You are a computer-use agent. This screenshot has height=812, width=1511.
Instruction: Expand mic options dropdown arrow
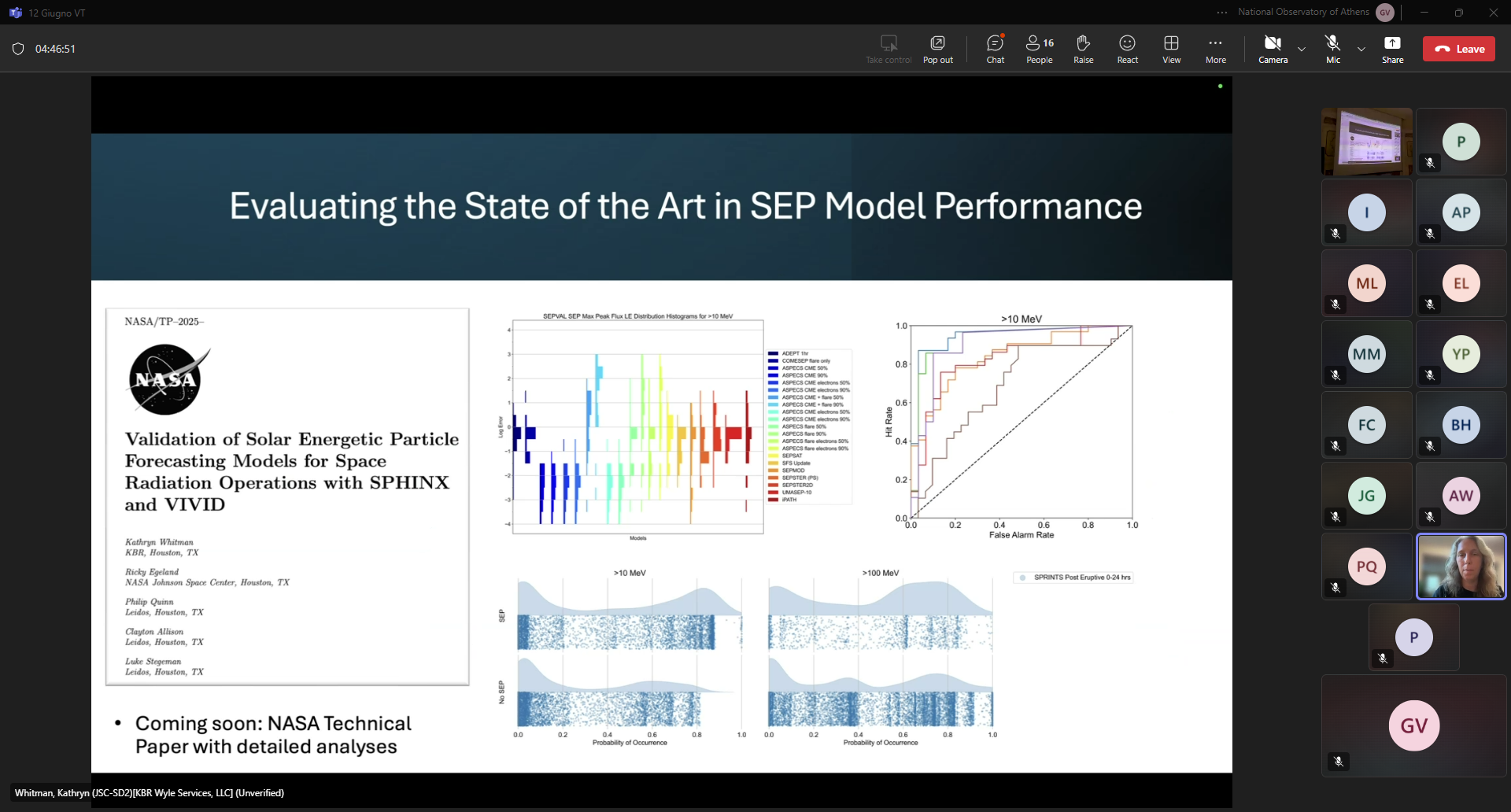[1361, 49]
